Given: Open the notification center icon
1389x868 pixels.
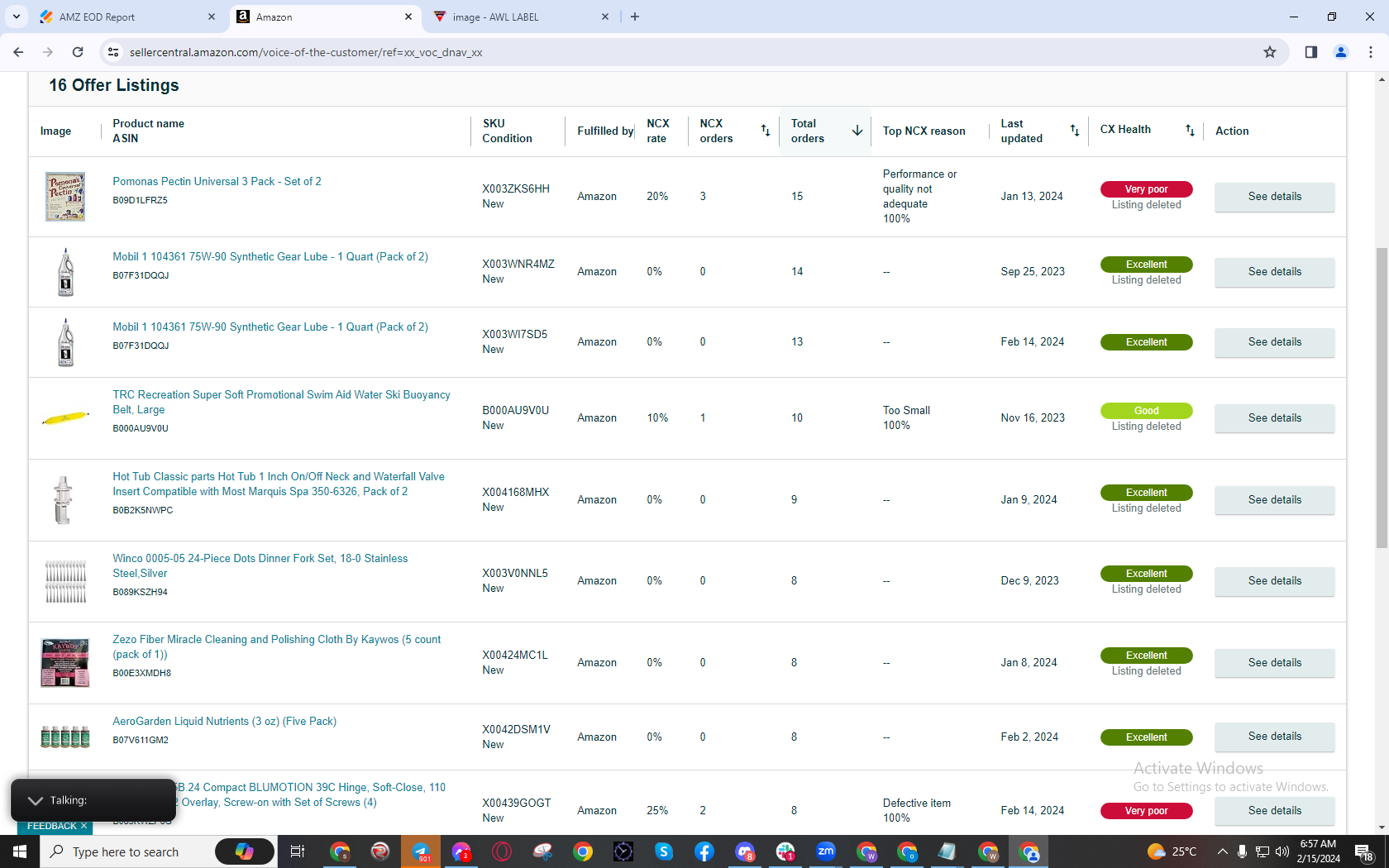Looking at the screenshot, I should (1364, 851).
